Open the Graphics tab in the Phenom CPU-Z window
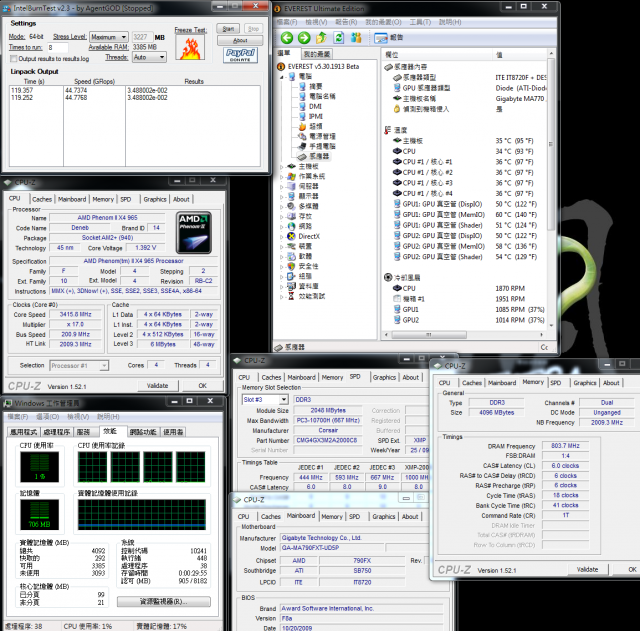Image resolution: width=640 pixels, height=631 pixels. [x=155, y=199]
